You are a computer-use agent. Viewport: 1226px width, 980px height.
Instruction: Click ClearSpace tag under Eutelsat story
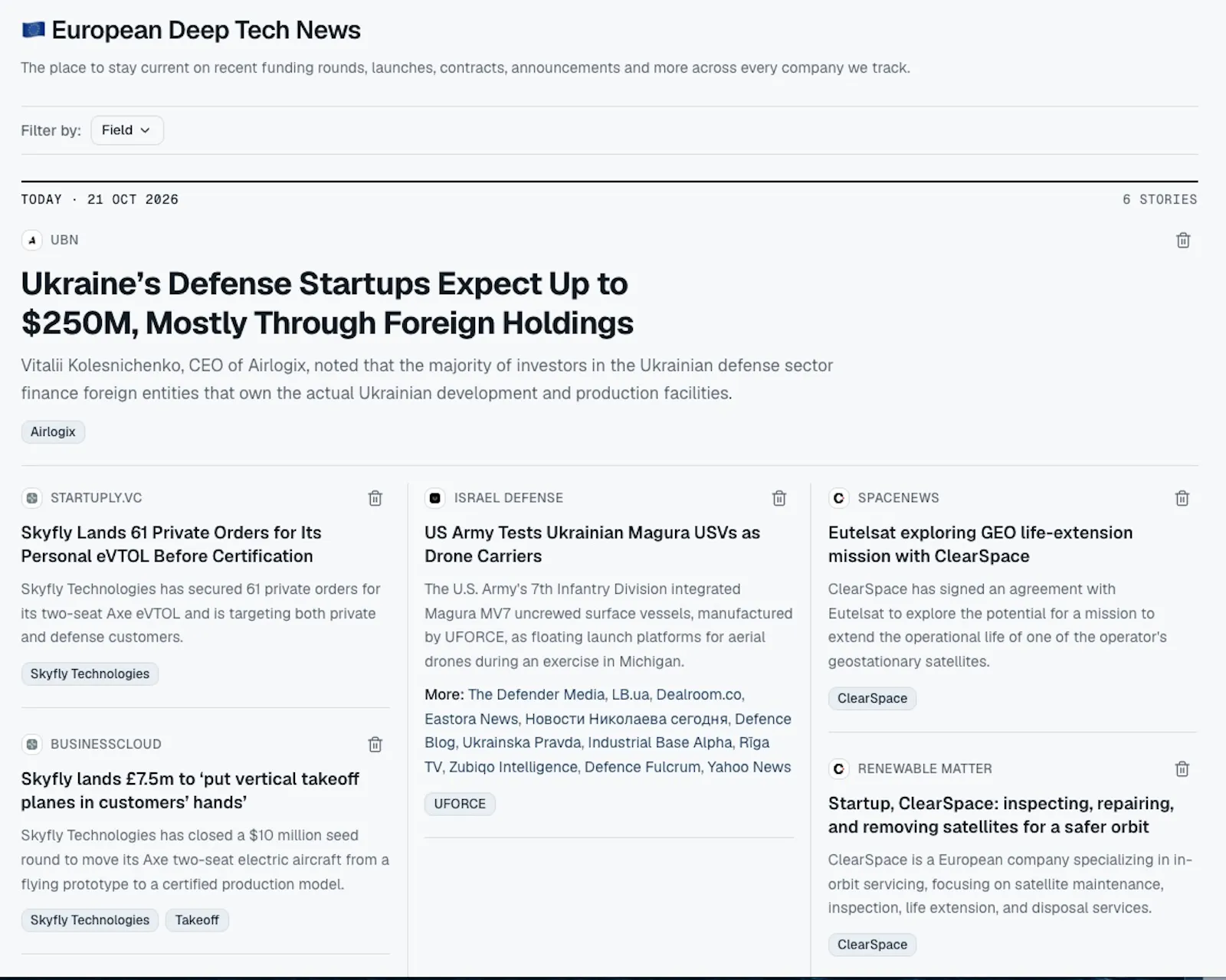coord(872,698)
